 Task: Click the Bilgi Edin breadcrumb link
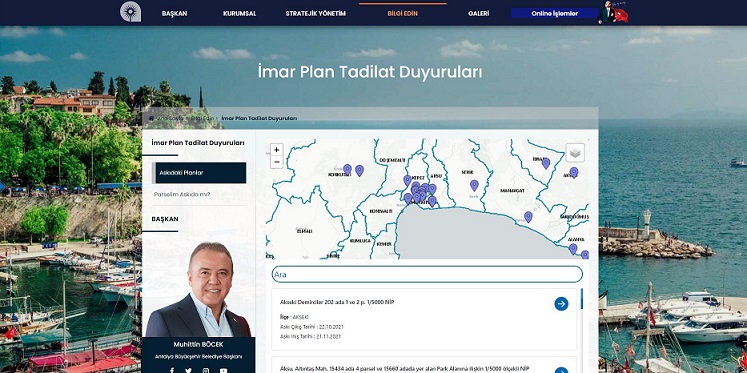202,118
